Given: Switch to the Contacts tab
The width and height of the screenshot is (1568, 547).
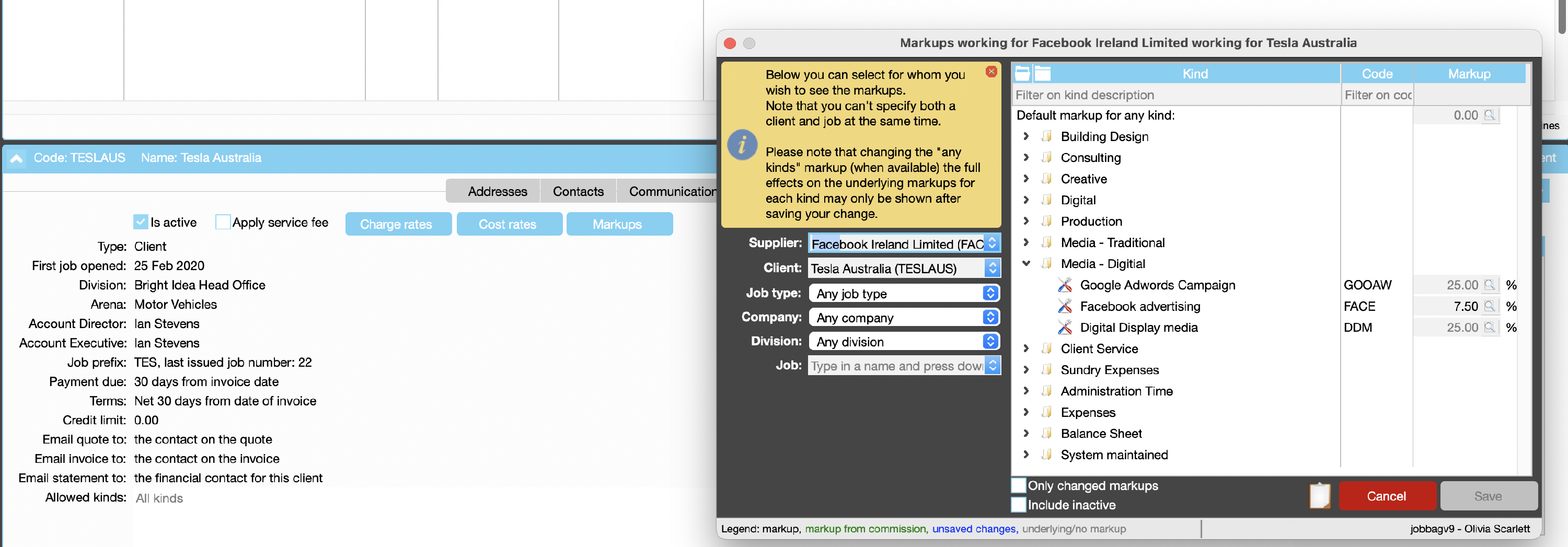Looking at the screenshot, I should 578,192.
